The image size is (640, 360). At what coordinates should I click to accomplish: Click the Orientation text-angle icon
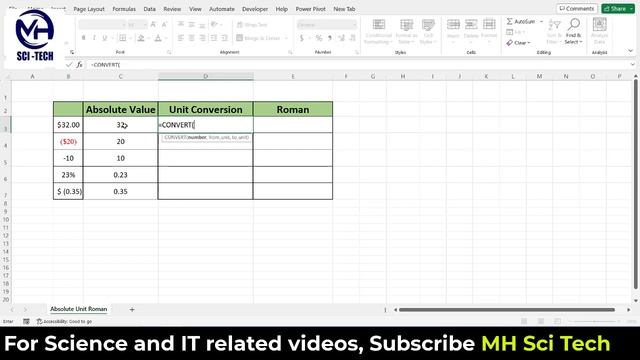coord(214,24)
